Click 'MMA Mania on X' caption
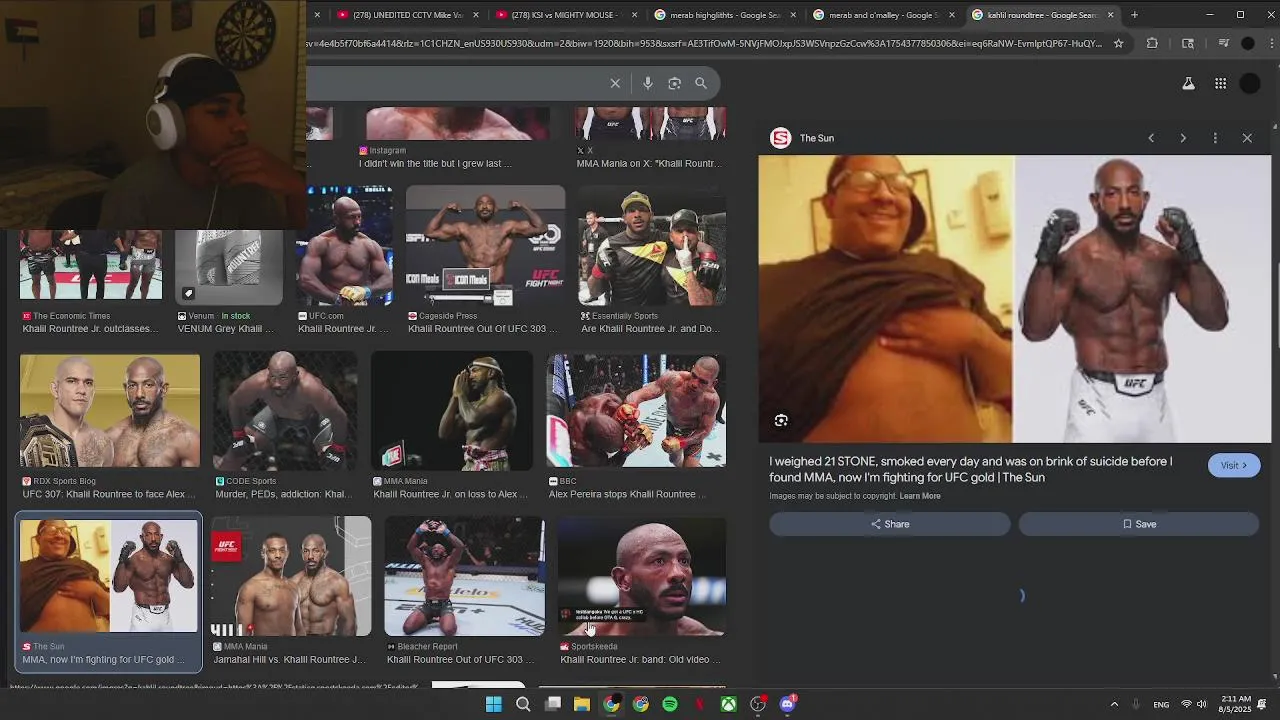This screenshot has height=720, width=1280. click(647, 163)
